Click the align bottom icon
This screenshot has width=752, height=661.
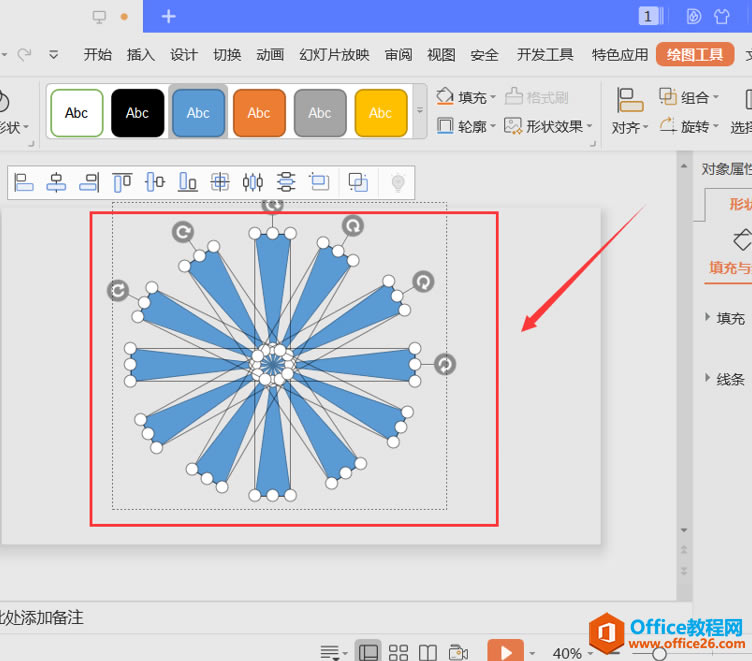click(x=188, y=182)
